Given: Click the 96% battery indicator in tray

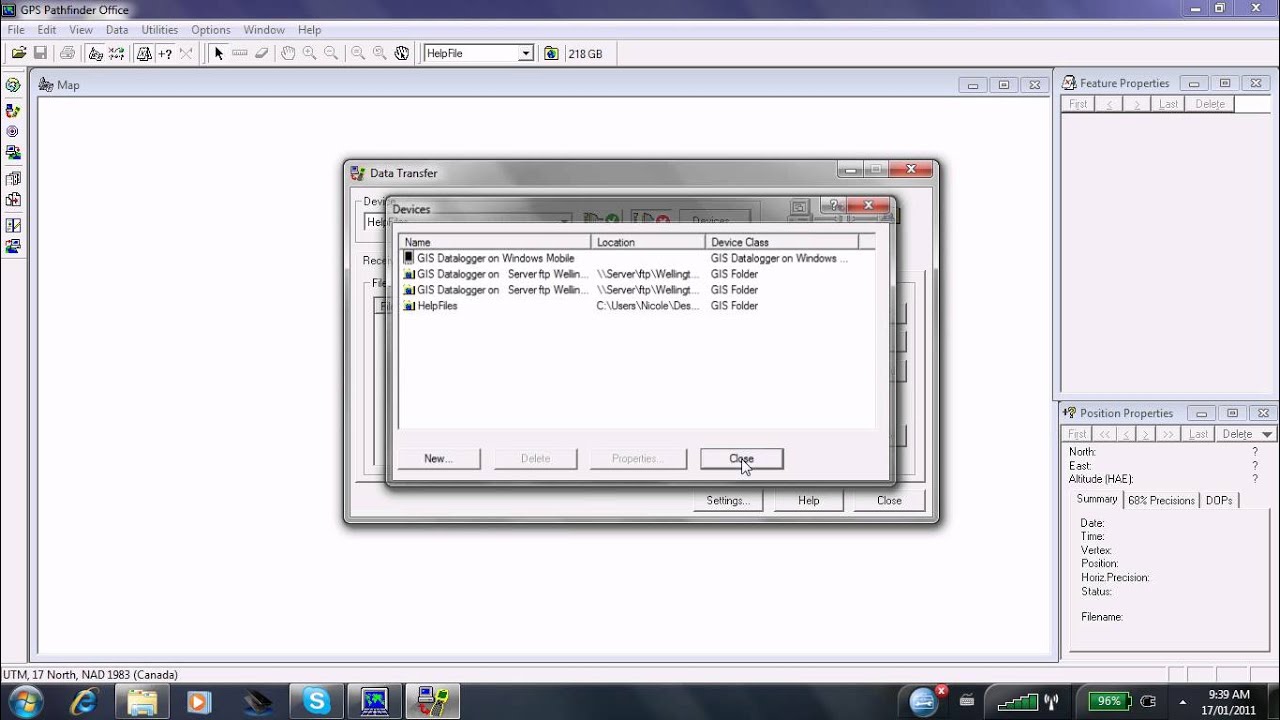Looking at the screenshot, I should 1110,701.
